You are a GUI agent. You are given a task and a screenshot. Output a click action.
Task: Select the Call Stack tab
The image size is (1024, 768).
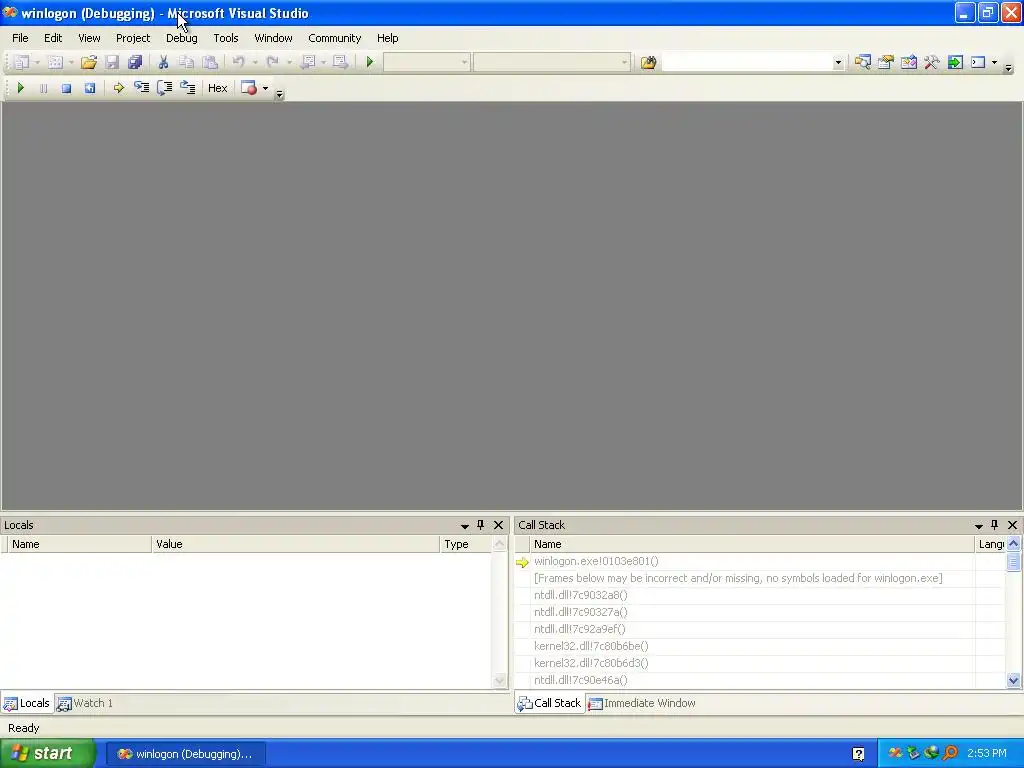click(x=549, y=703)
